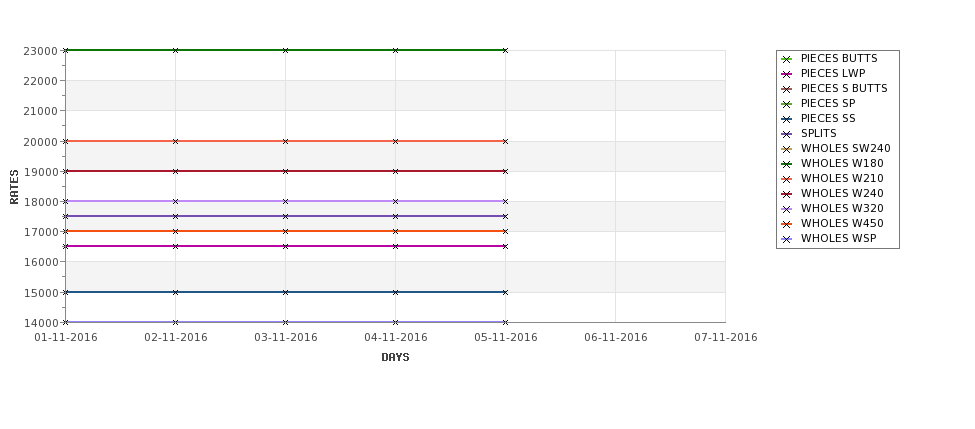Click the 20000 line point at 03-11-2016

[285, 141]
